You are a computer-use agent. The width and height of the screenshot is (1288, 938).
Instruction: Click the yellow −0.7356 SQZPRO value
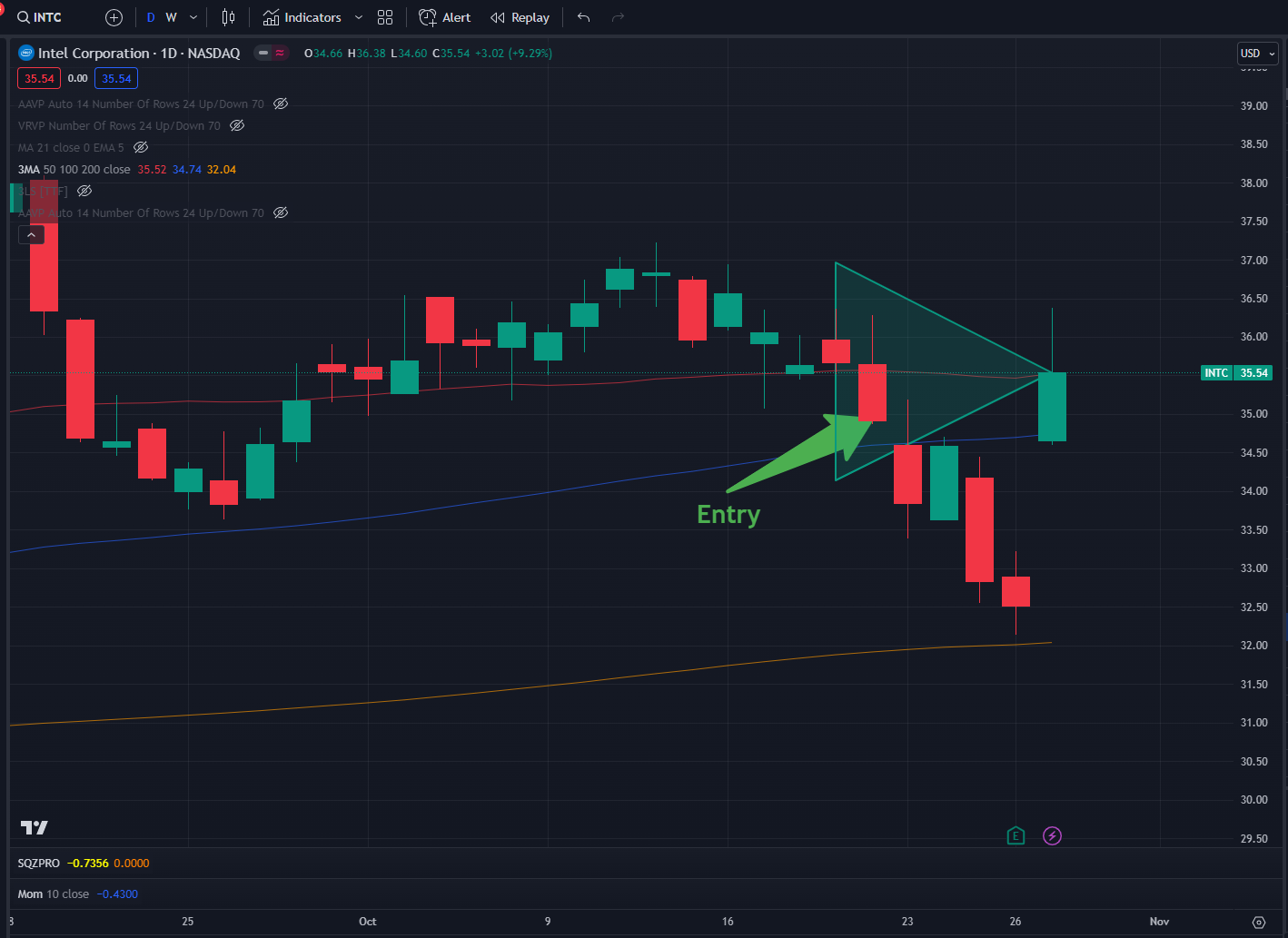[88, 864]
